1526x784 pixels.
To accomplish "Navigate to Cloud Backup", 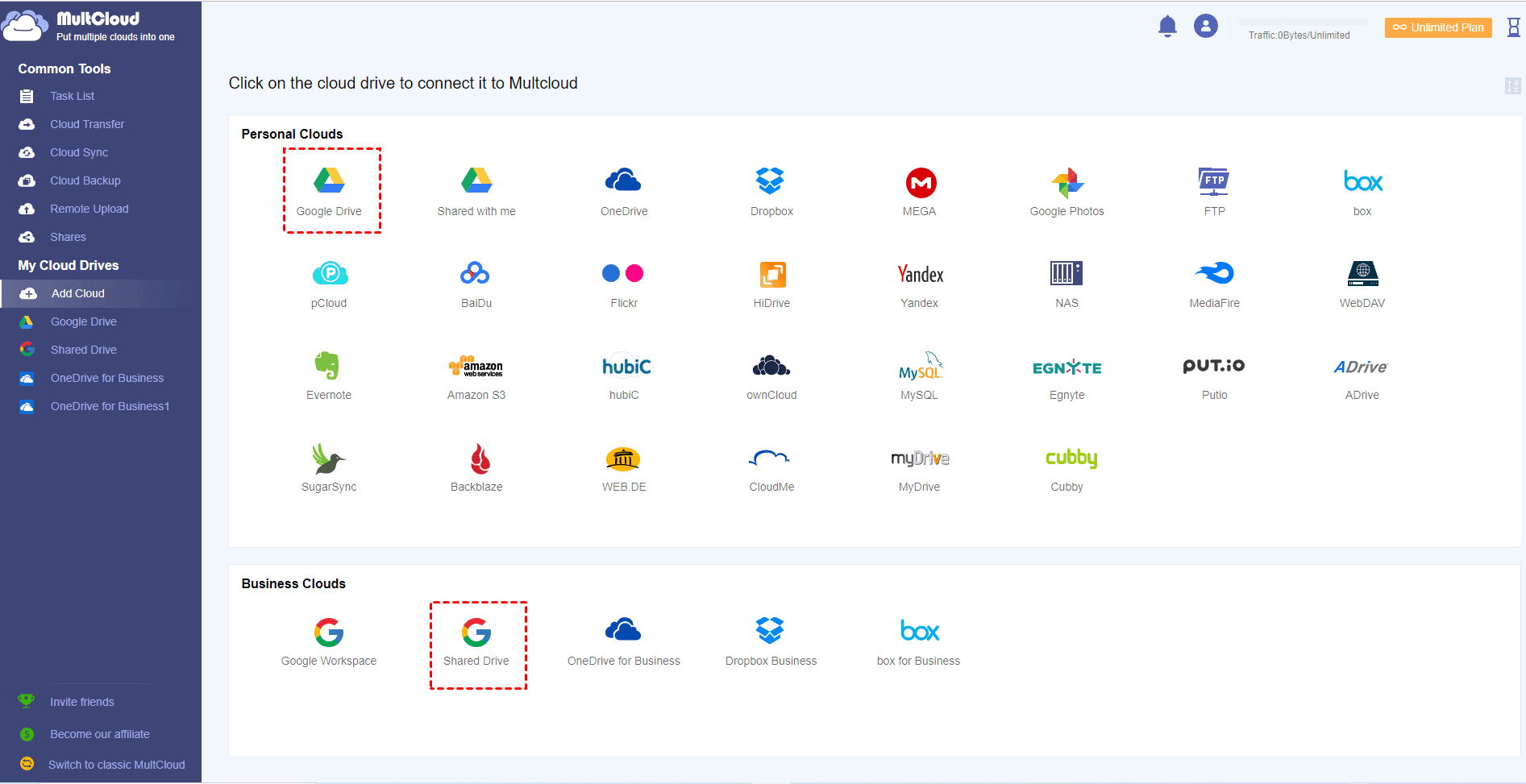I will click(x=85, y=180).
